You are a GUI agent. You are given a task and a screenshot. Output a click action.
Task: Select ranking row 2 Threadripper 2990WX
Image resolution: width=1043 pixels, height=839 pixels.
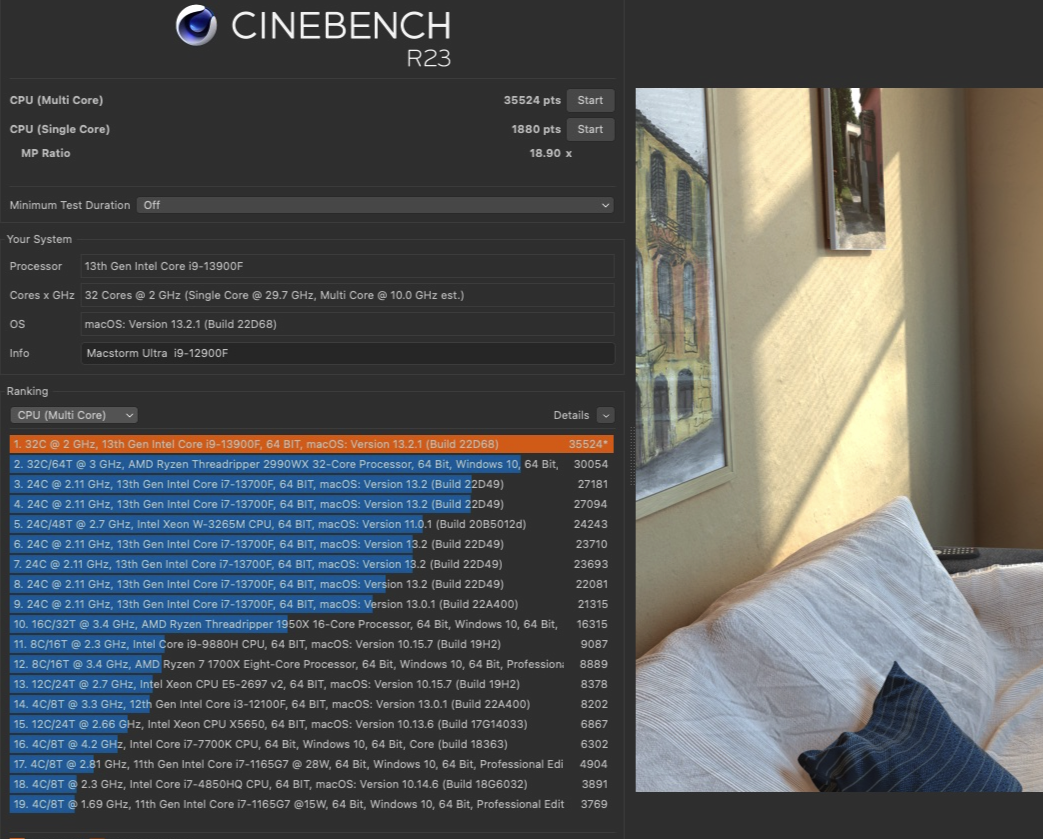point(311,464)
